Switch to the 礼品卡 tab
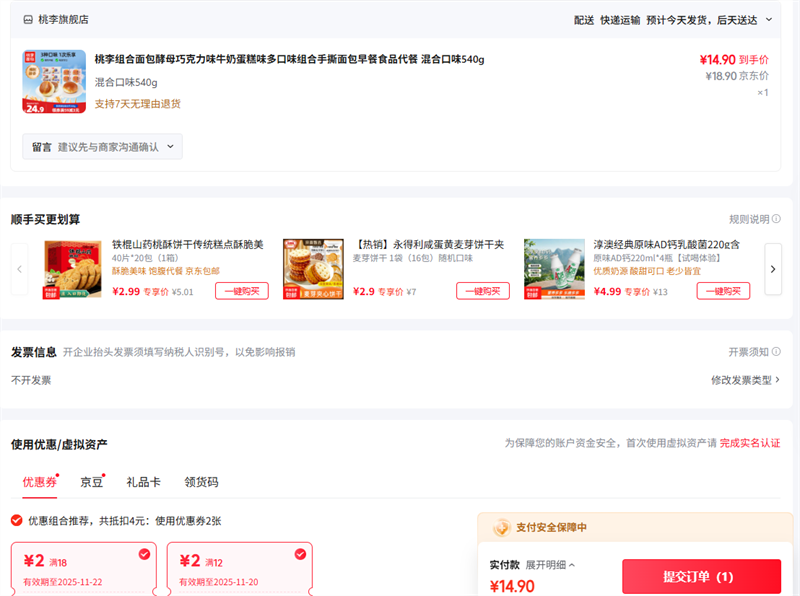Screen dimensions: 800x596 (x=143, y=482)
